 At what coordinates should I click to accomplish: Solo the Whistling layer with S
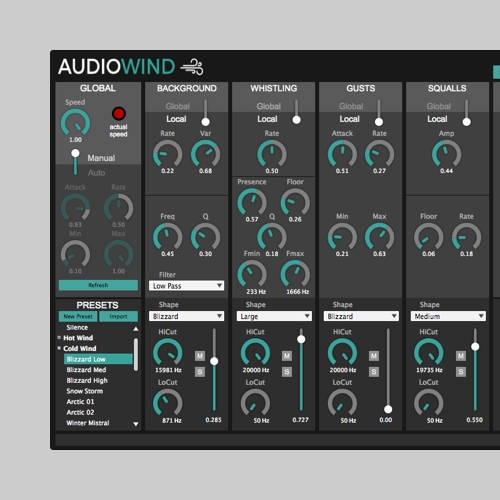(x=287, y=372)
